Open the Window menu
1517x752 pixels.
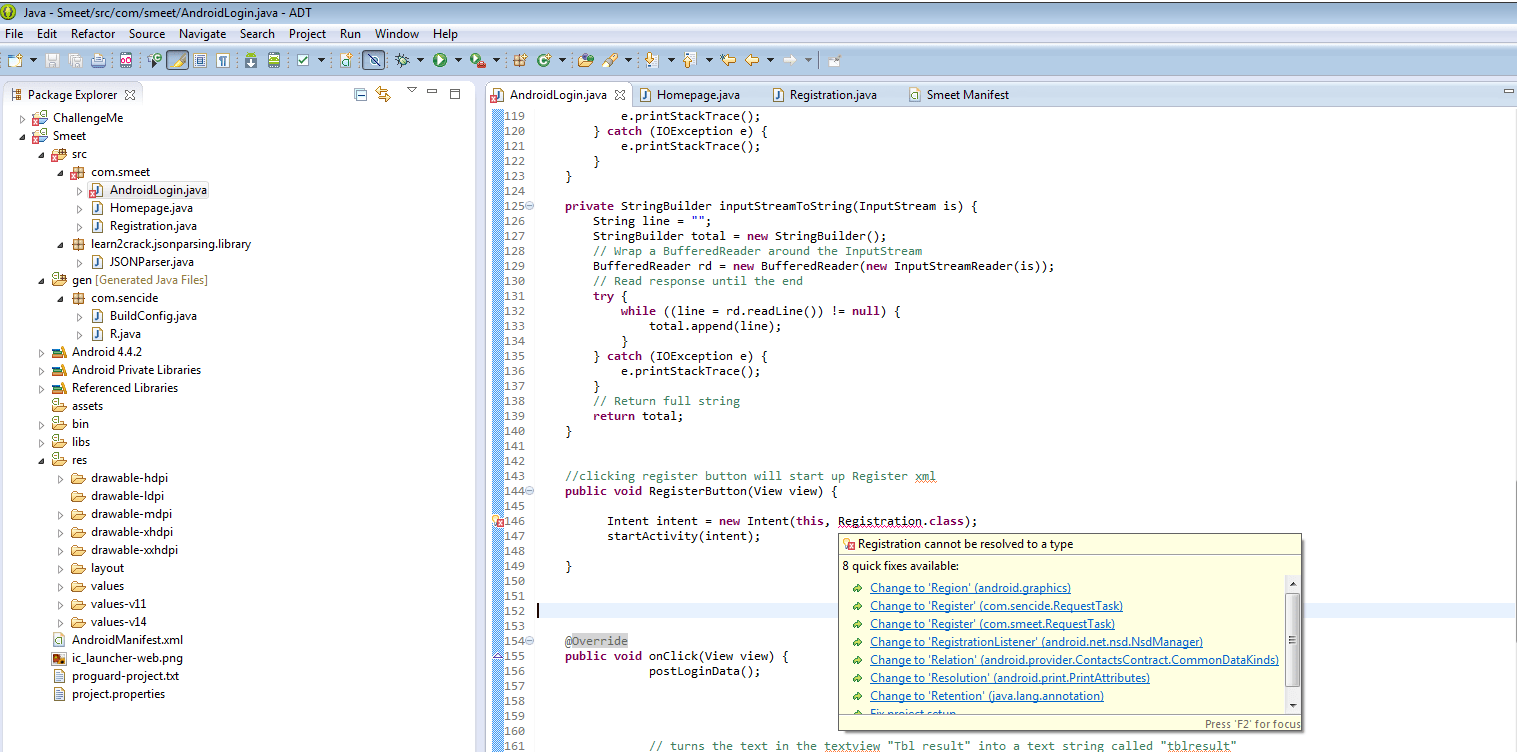(x=397, y=34)
